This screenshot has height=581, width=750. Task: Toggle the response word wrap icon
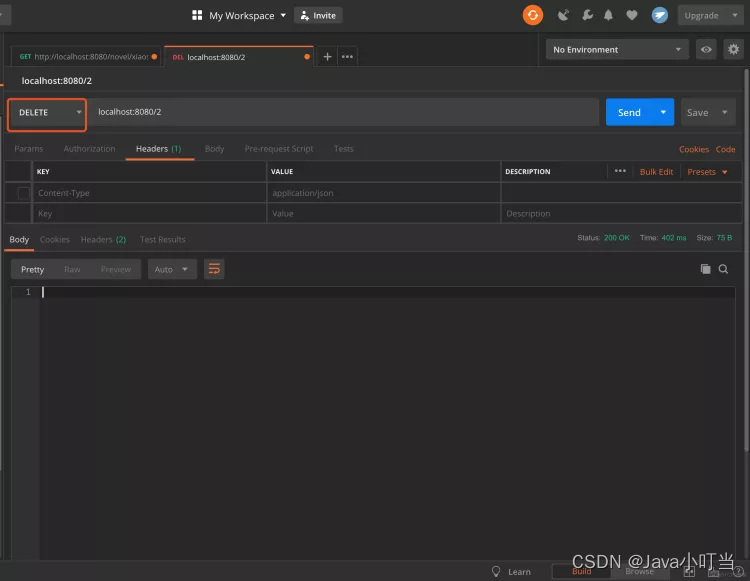[214, 269]
